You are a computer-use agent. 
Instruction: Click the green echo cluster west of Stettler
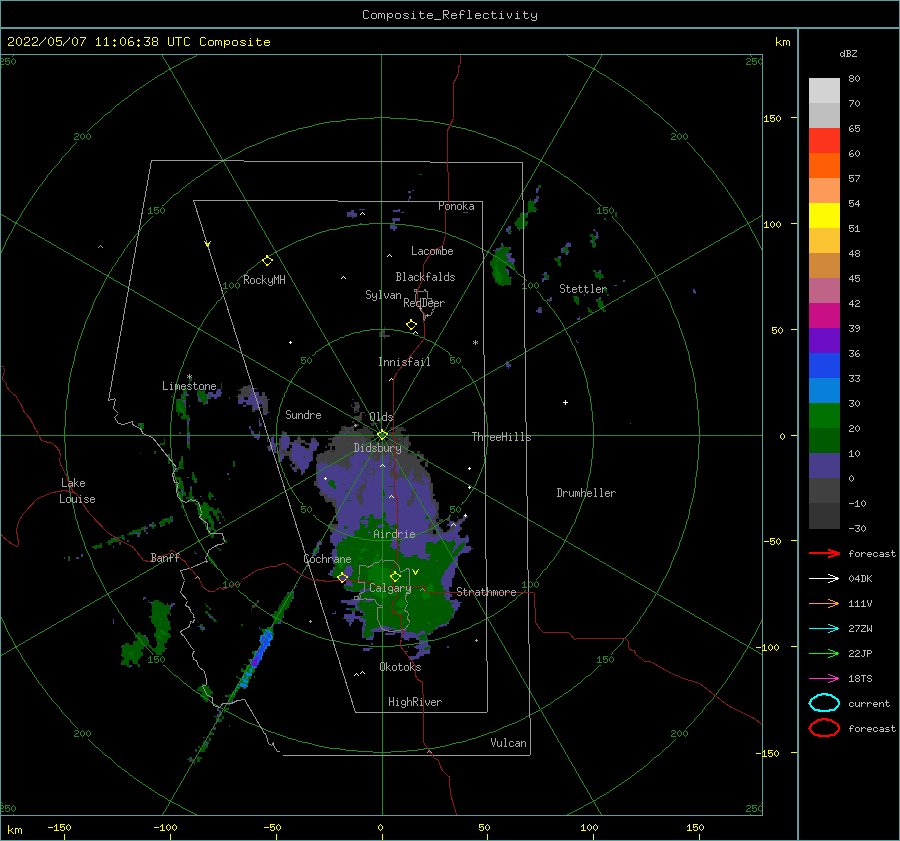[x=502, y=265]
